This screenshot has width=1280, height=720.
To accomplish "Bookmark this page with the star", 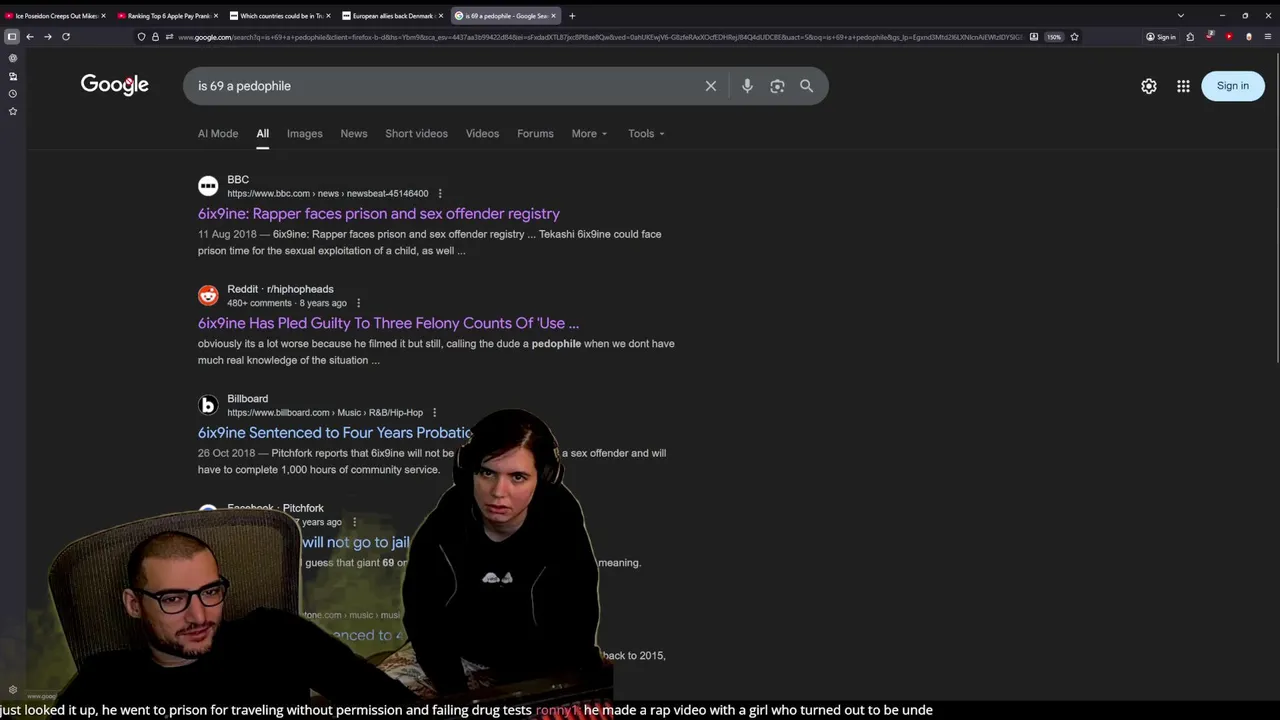I will click(1074, 37).
